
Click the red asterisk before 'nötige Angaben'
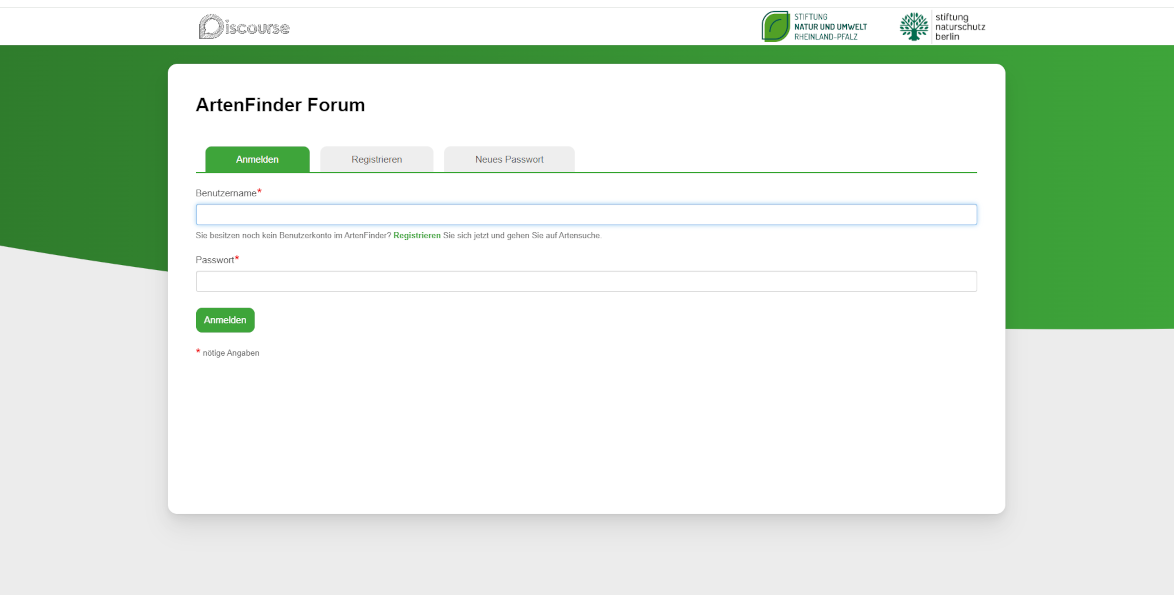click(198, 352)
